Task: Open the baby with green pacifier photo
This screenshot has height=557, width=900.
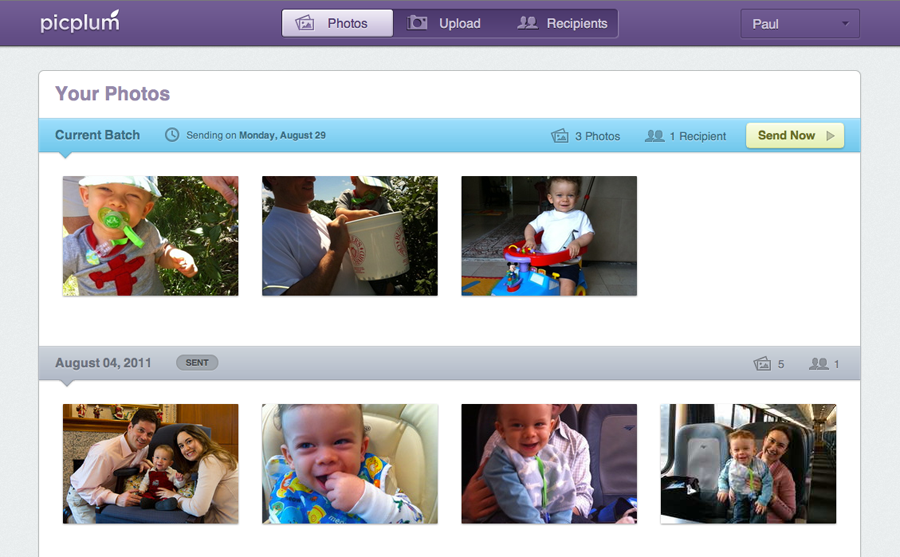Action: coord(150,236)
